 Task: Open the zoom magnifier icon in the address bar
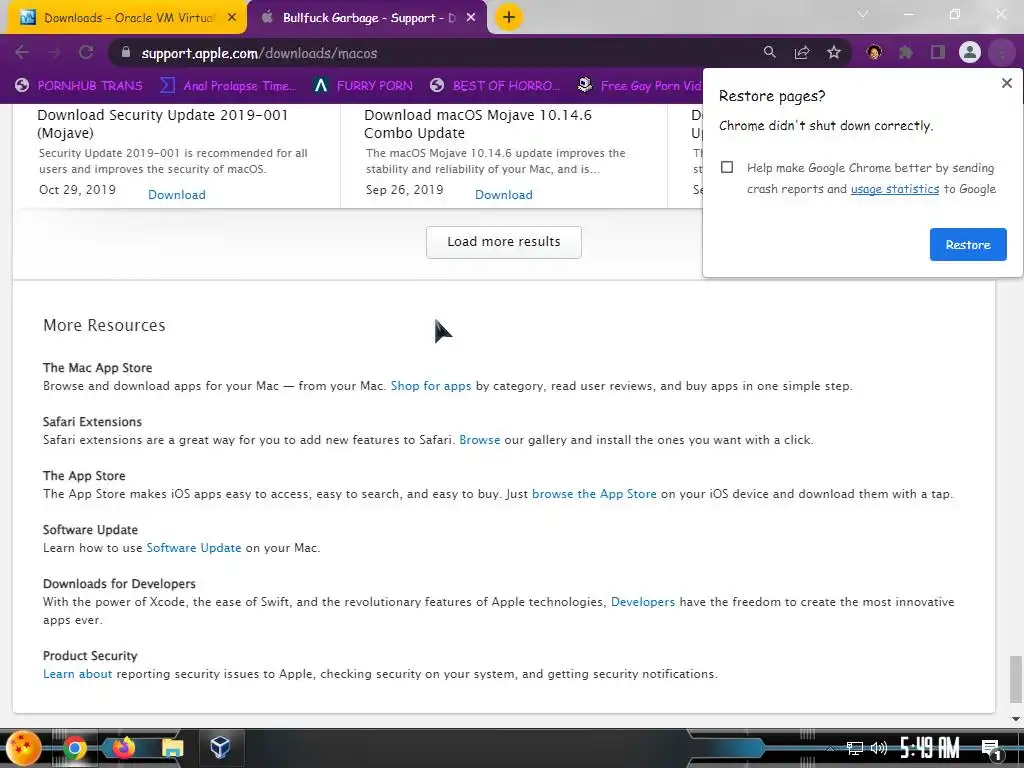[769, 52]
